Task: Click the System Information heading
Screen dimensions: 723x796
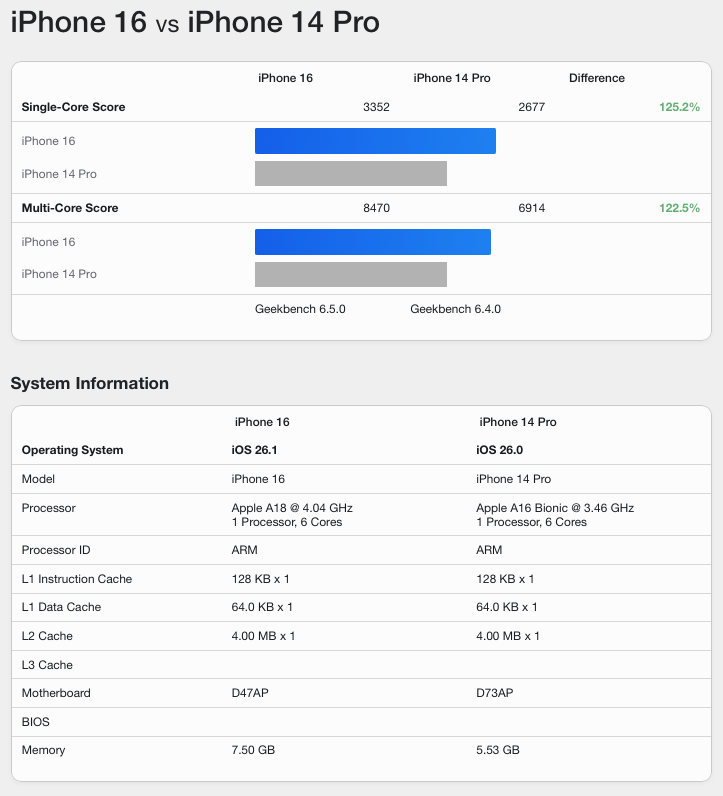Action: pos(89,383)
